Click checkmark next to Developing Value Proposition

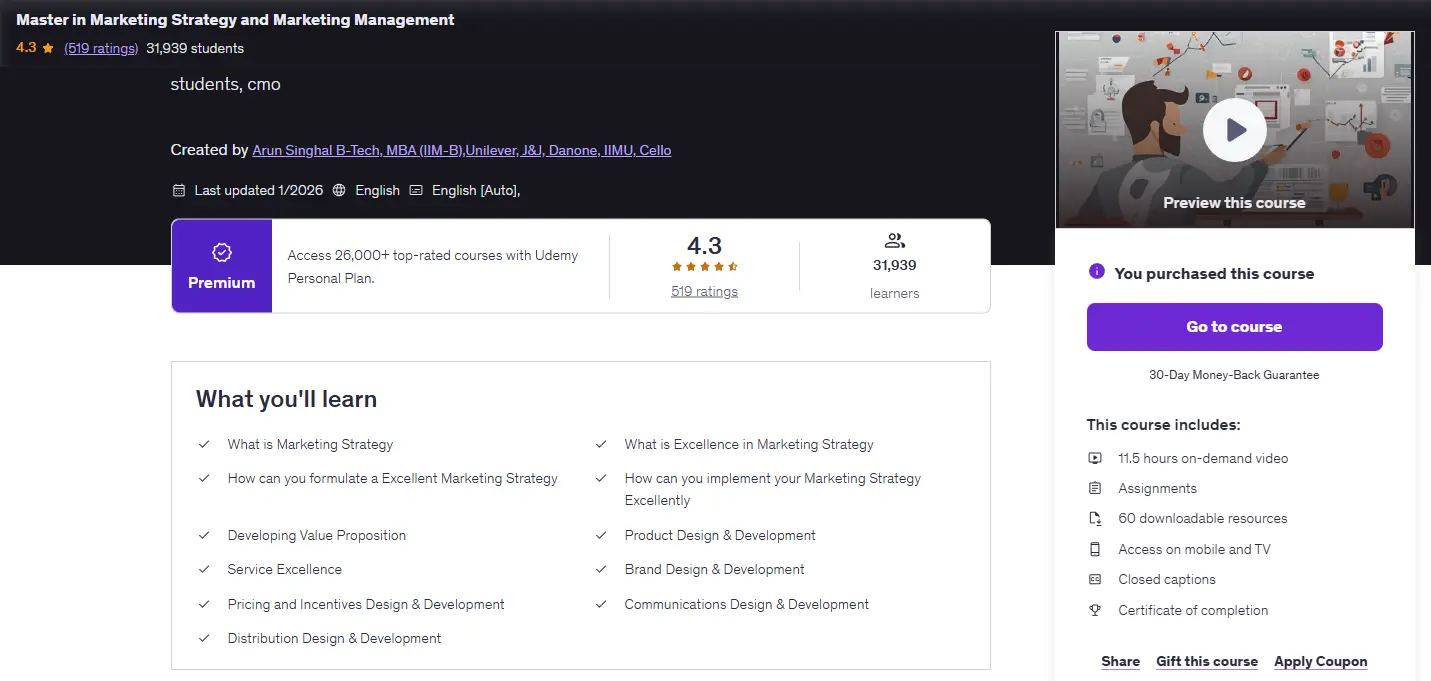pyautogui.click(x=204, y=535)
